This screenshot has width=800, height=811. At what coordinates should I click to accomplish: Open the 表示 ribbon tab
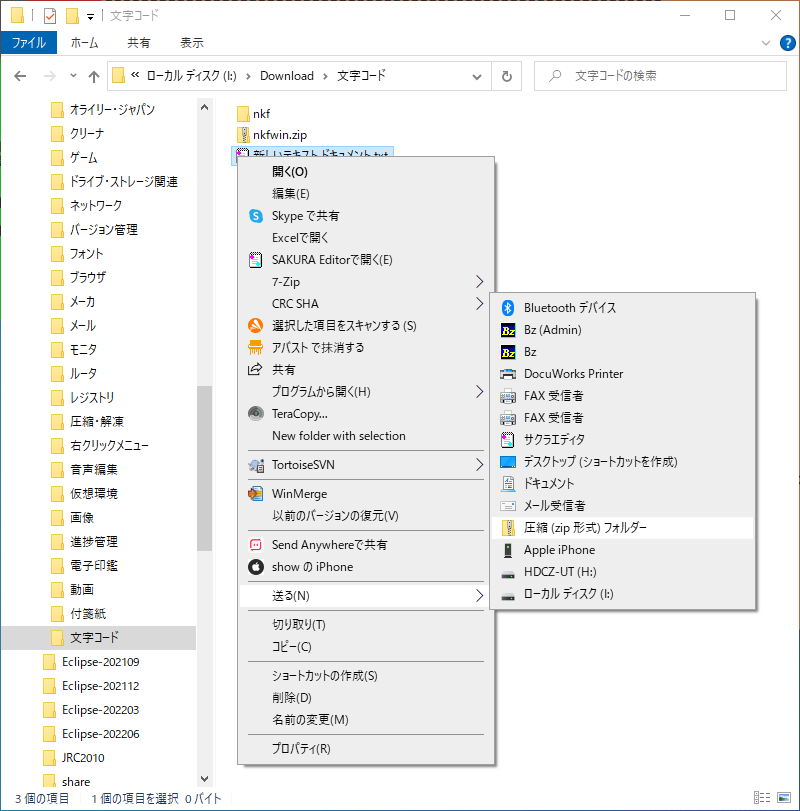pyautogui.click(x=191, y=43)
